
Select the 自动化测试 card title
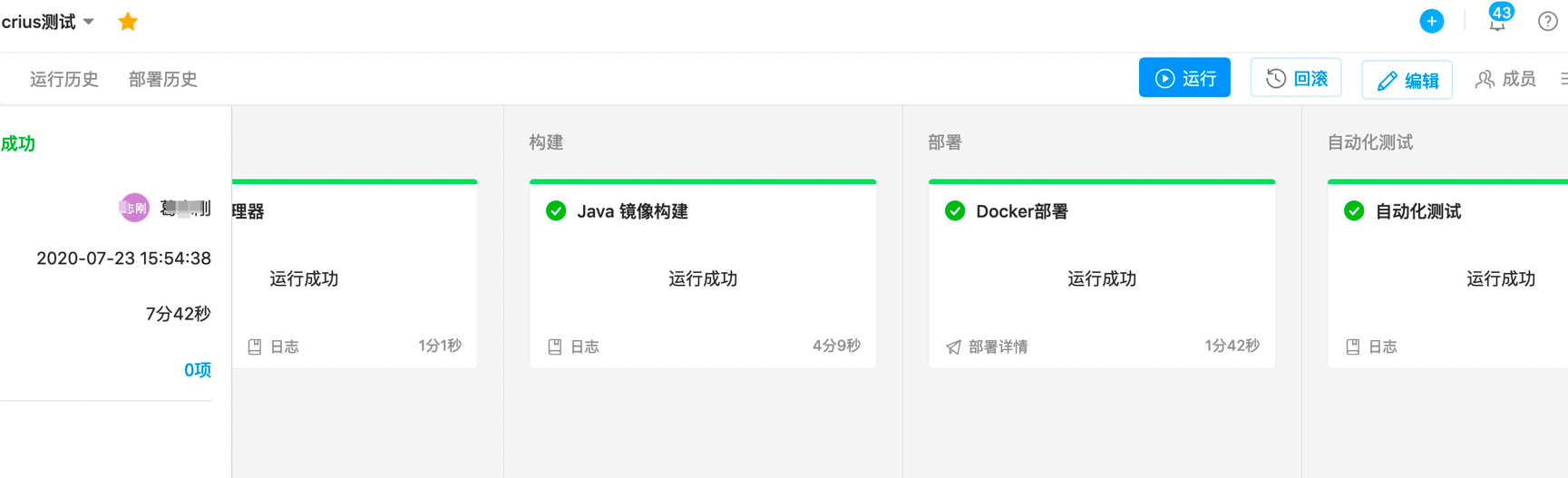point(1418,211)
